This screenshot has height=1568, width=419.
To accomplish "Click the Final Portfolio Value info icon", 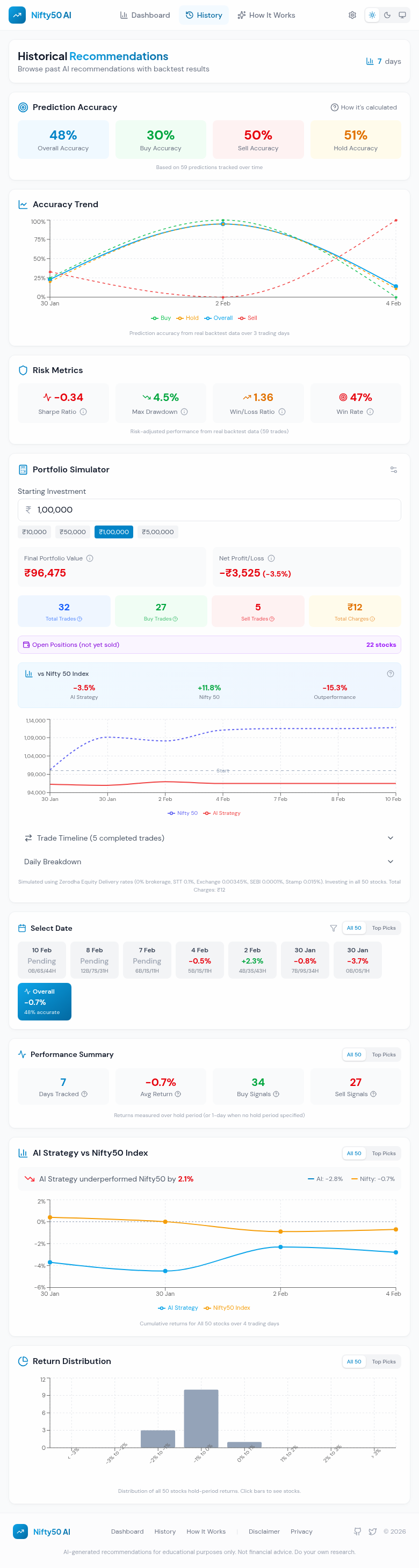I will tap(90, 558).
